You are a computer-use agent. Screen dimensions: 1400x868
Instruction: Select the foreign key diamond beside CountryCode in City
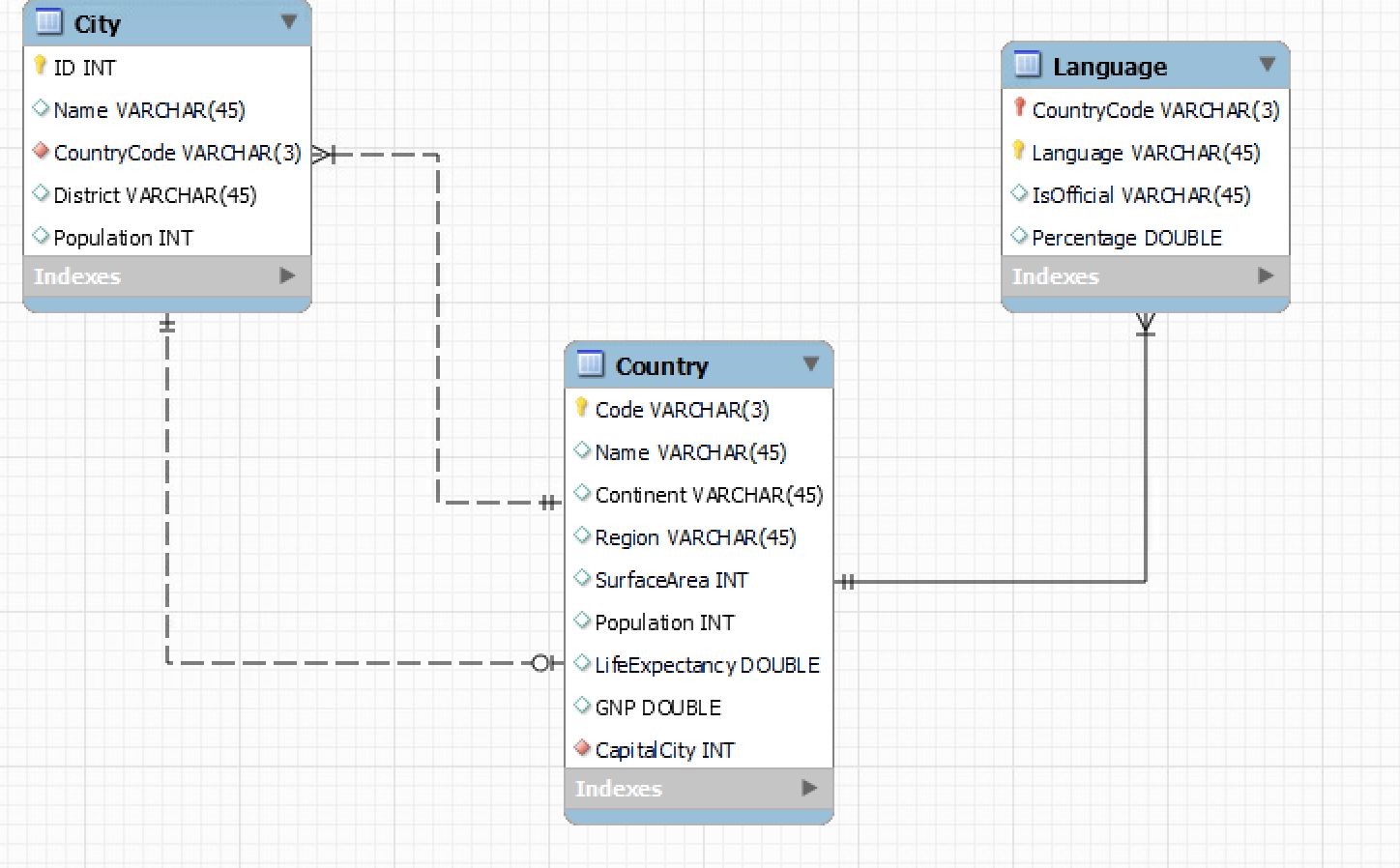click(x=42, y=151)
